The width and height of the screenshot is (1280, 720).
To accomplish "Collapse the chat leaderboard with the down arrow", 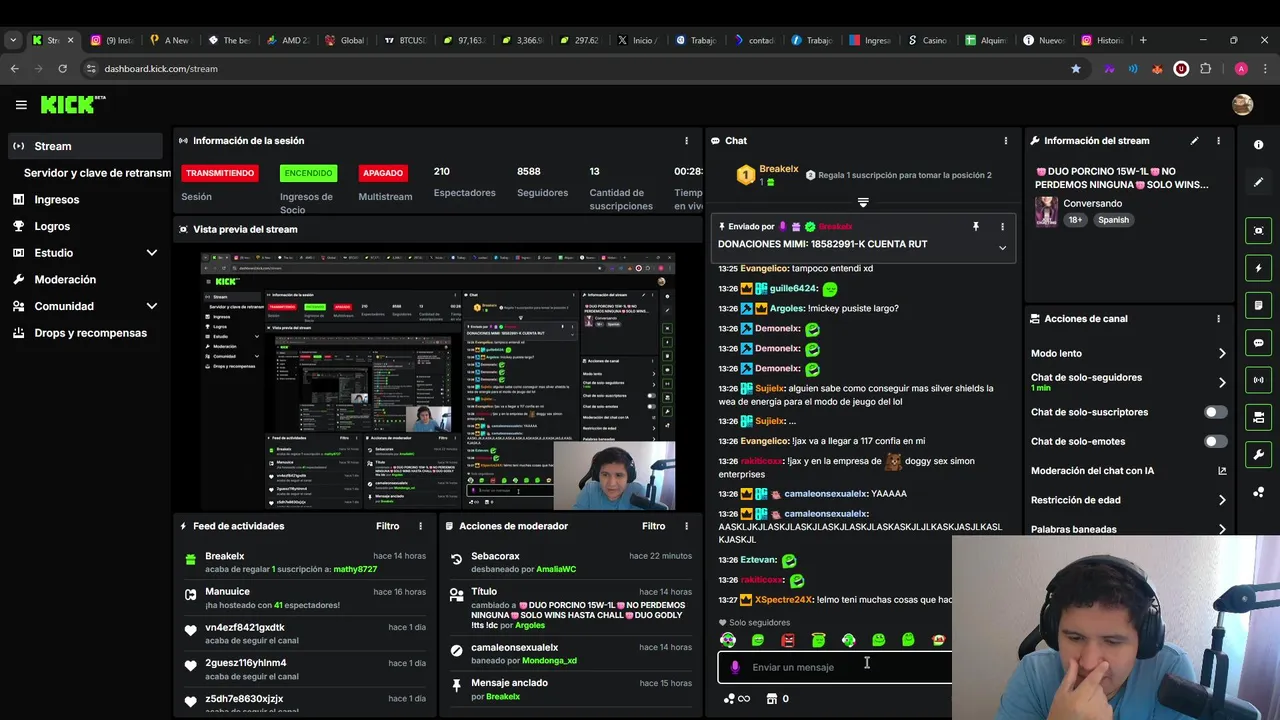I will 863,203.
